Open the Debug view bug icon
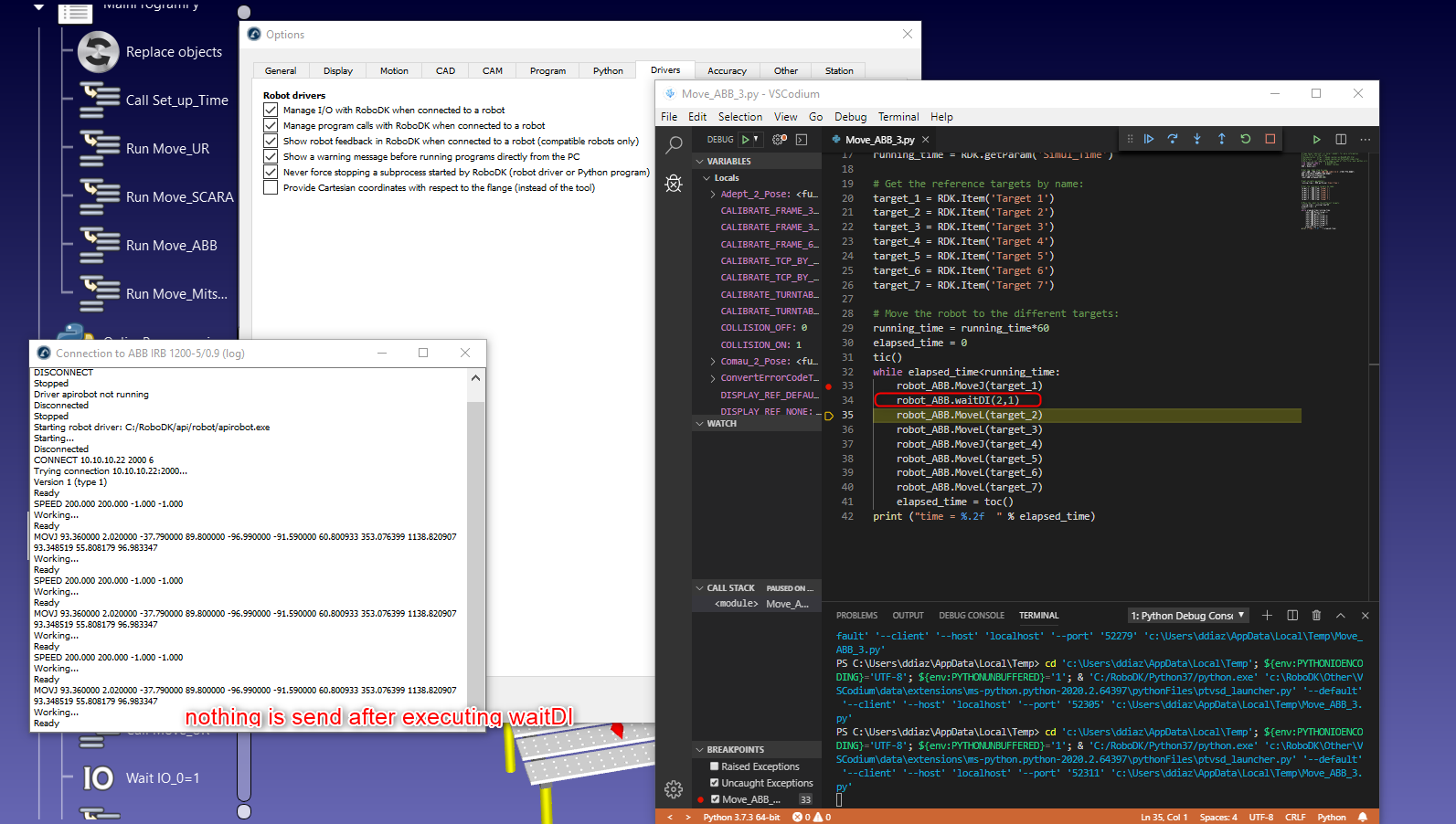The width and height of the screenshot is (1456, 824). pyautogui.click(x=674, y=184)
